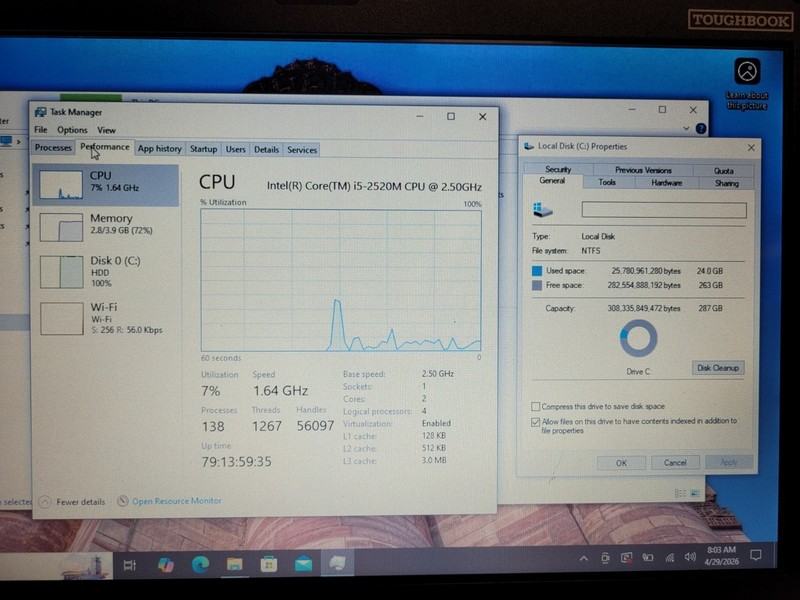Click the drive label input field
The image size is (800, 600).
664,210
